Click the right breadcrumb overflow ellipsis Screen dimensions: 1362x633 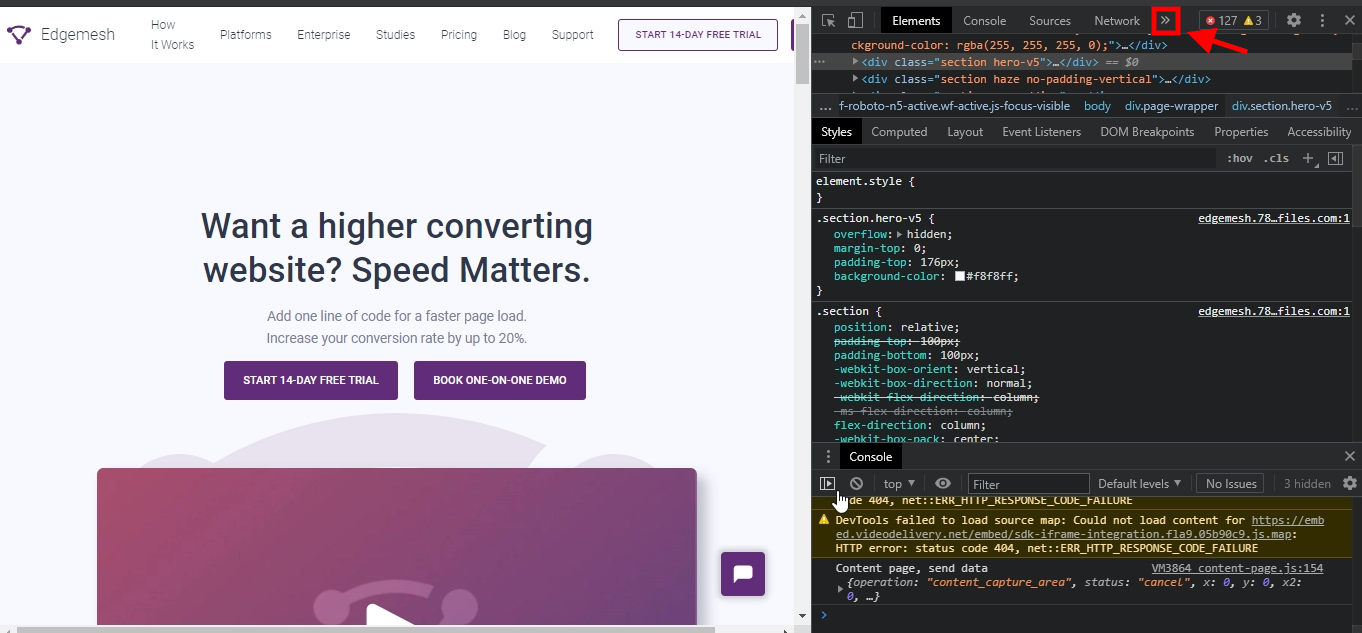coord(1351,106)
